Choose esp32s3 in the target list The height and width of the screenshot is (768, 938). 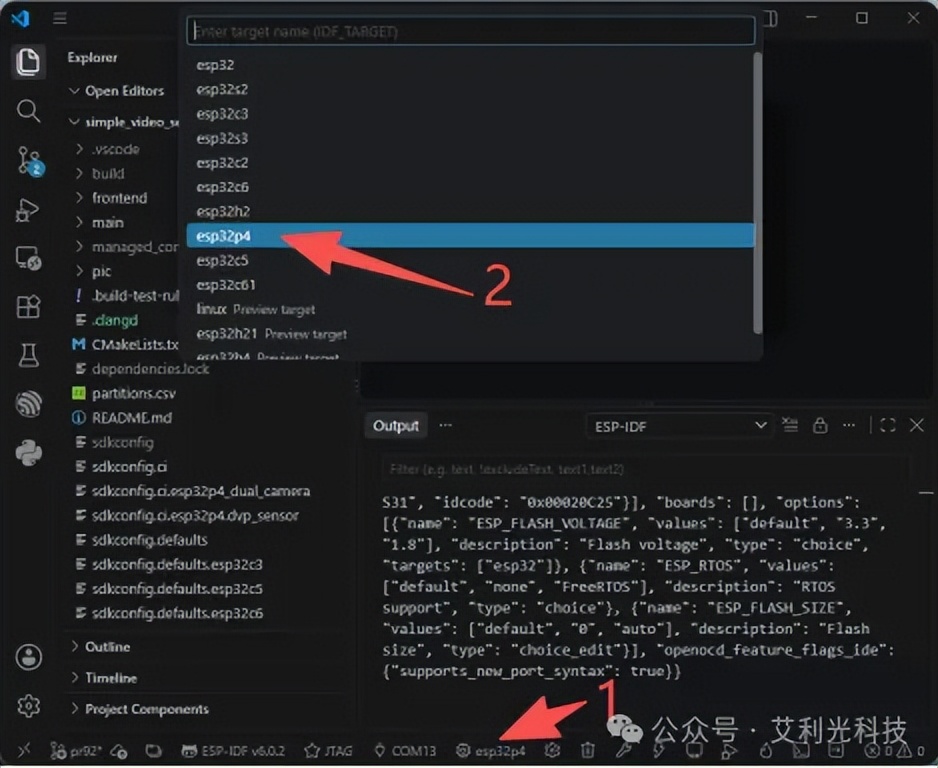[470, 138]
